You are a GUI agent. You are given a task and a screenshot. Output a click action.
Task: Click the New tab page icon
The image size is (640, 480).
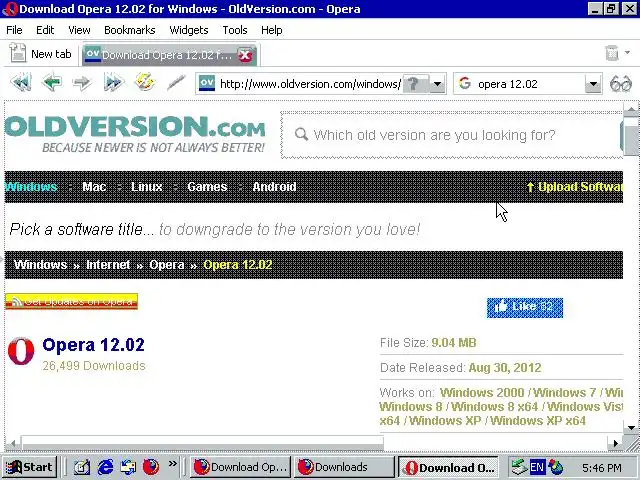pyautogui.click(x=18, y=53)
